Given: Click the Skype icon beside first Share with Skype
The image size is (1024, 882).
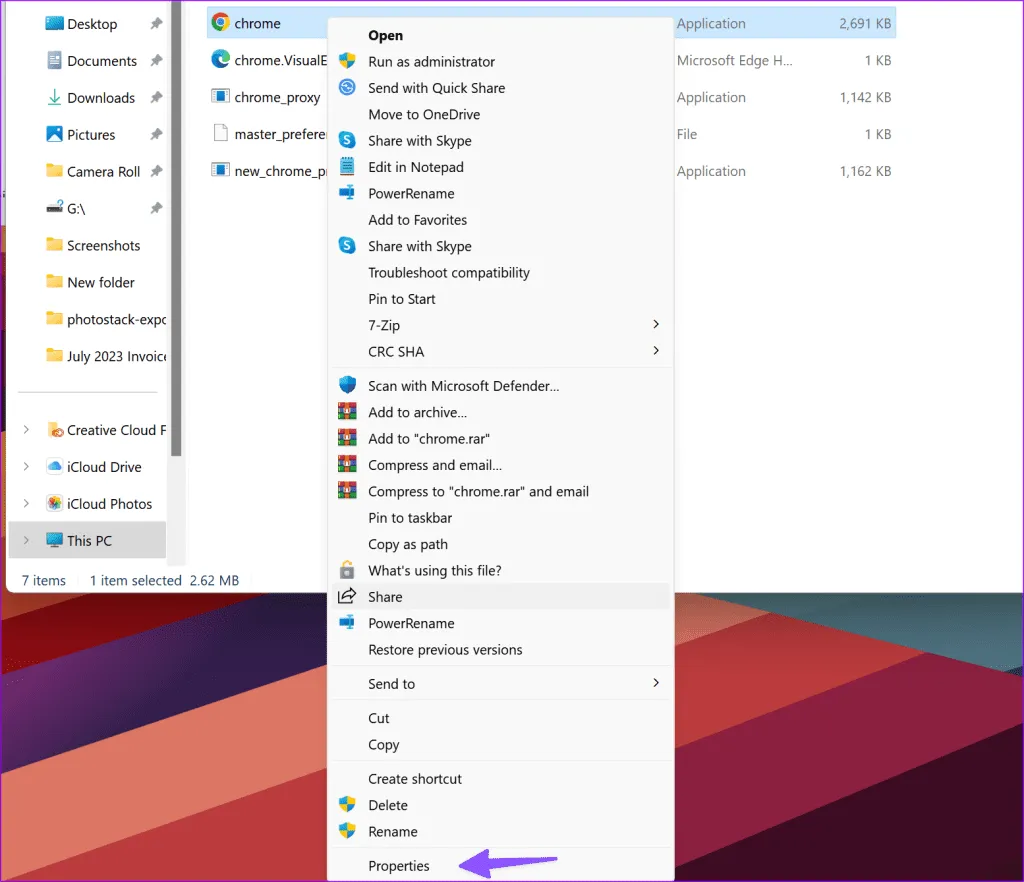Looking at the screenshot, I should (347, 141).
